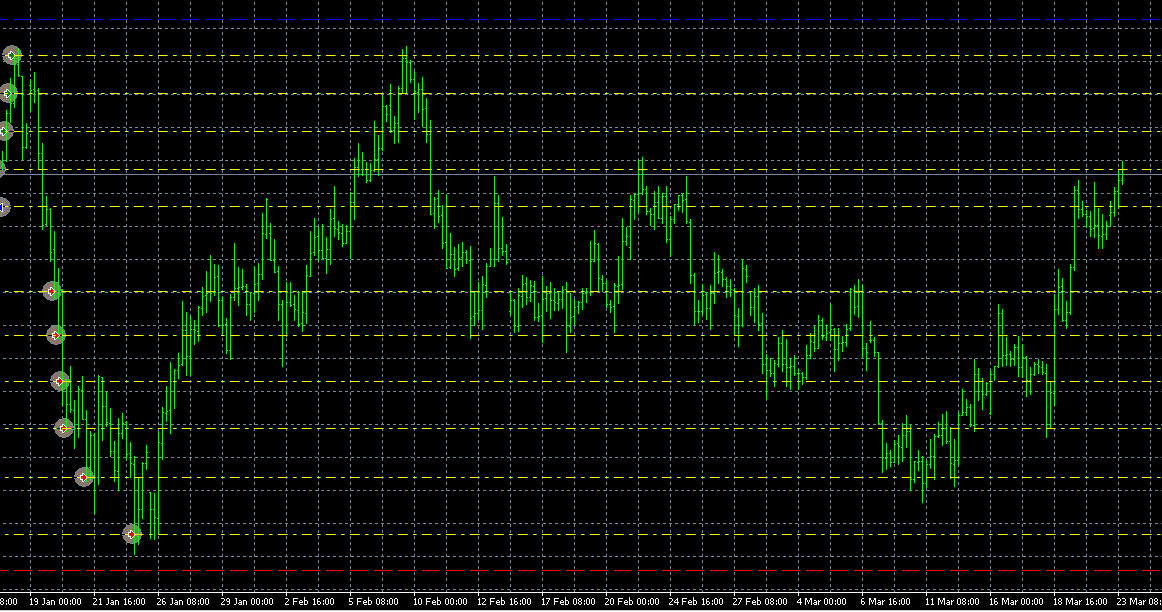
Task: Select second red arrow marker from top
Action: pyautogui.click(x=56, y=336)
